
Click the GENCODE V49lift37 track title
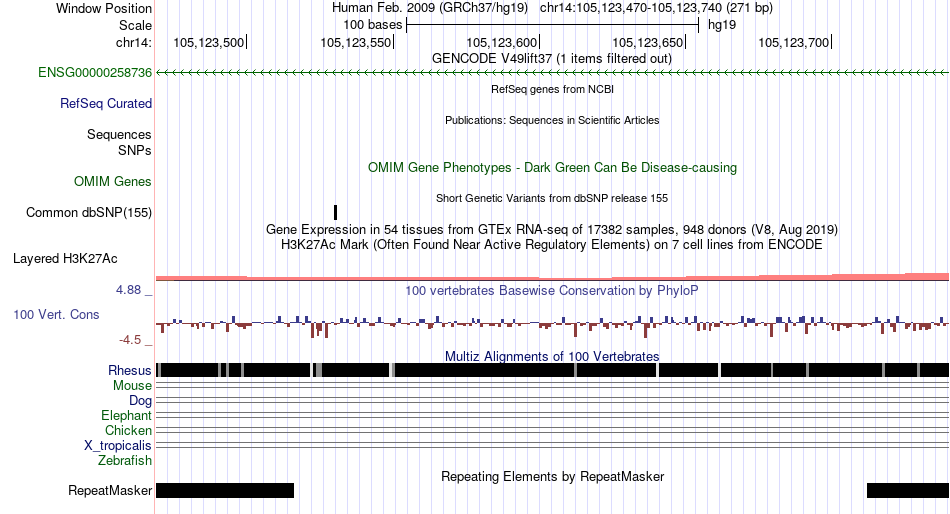(552, 59)
